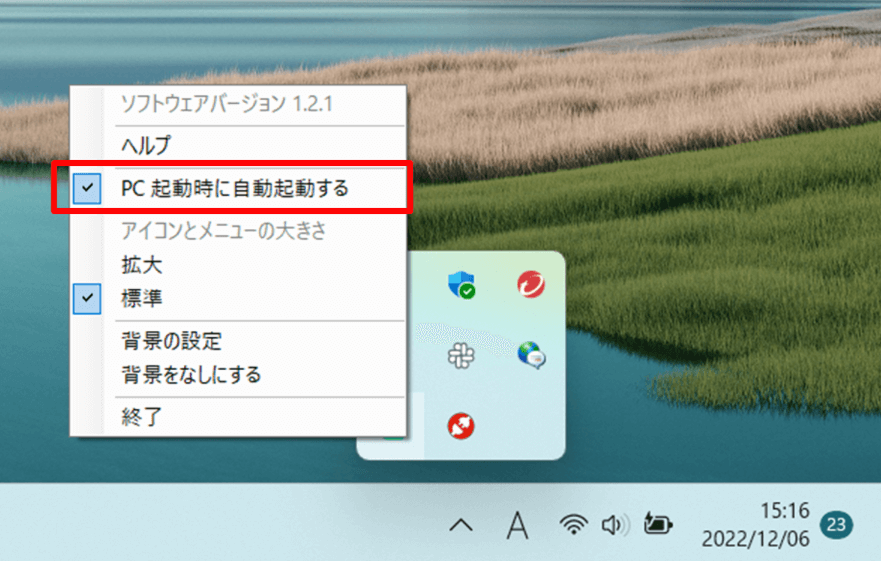Click the Slack tray icon

coord(461,356)
